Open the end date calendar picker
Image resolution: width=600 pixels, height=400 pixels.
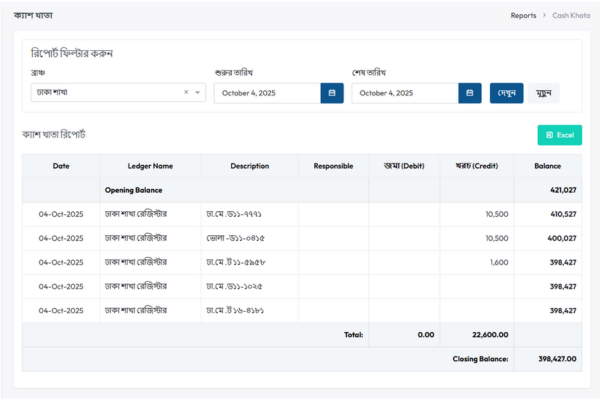470,93
